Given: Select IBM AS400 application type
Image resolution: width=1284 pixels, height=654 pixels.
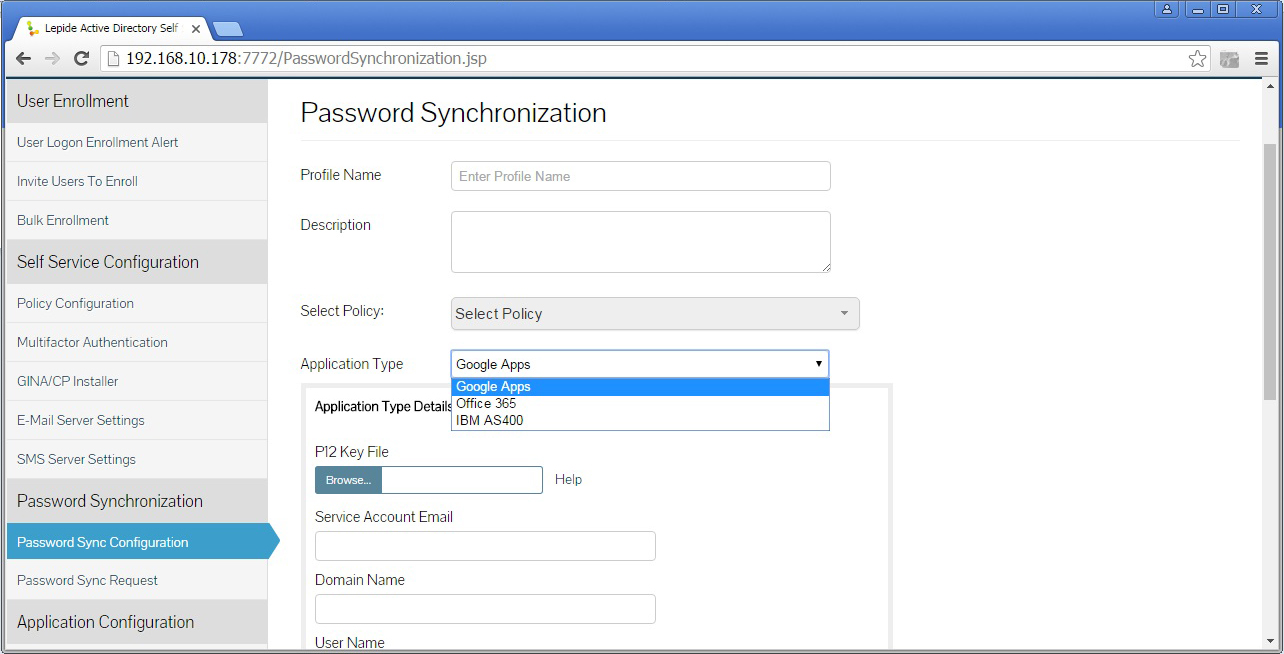Looking at the screenshot, I should pos(489,421).
